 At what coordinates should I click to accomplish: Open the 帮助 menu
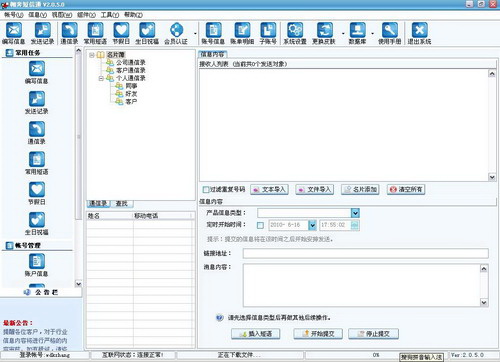[133, 15]
